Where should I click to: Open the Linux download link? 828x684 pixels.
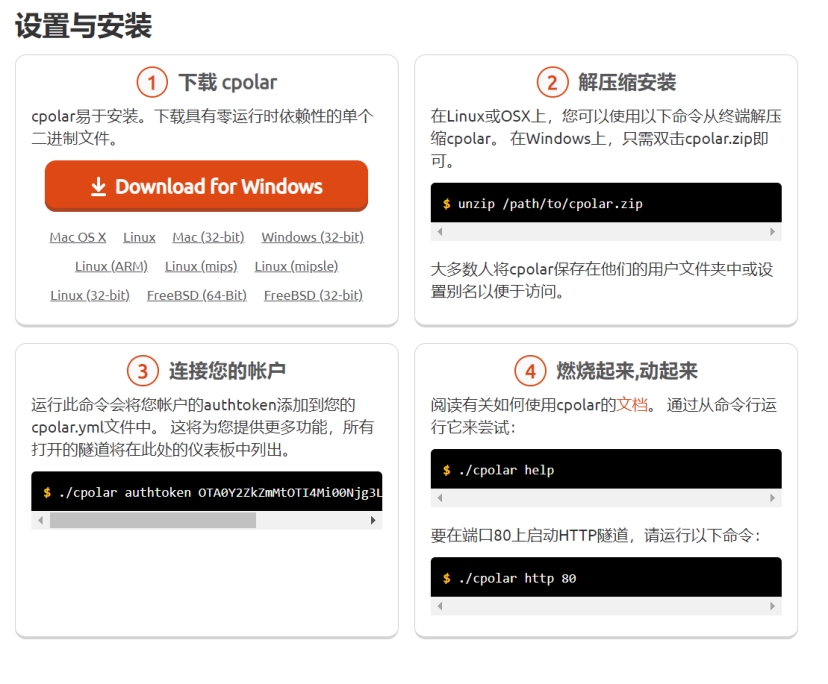click(139, 237)
